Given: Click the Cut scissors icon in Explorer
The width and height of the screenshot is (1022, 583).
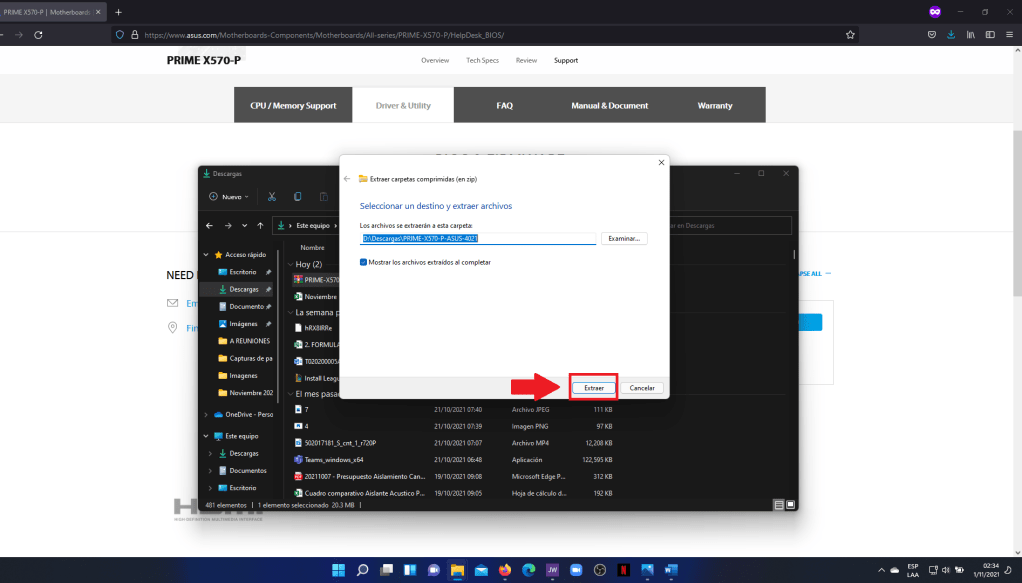Looking at the screenshot, I should (272, 197).
